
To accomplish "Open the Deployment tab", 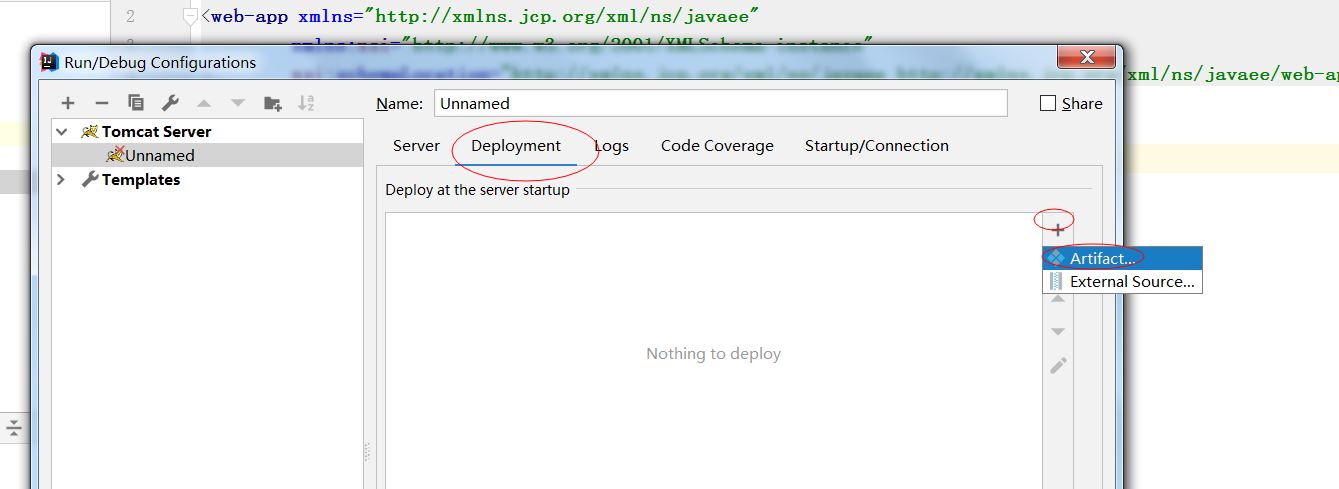I will (516, 145).
